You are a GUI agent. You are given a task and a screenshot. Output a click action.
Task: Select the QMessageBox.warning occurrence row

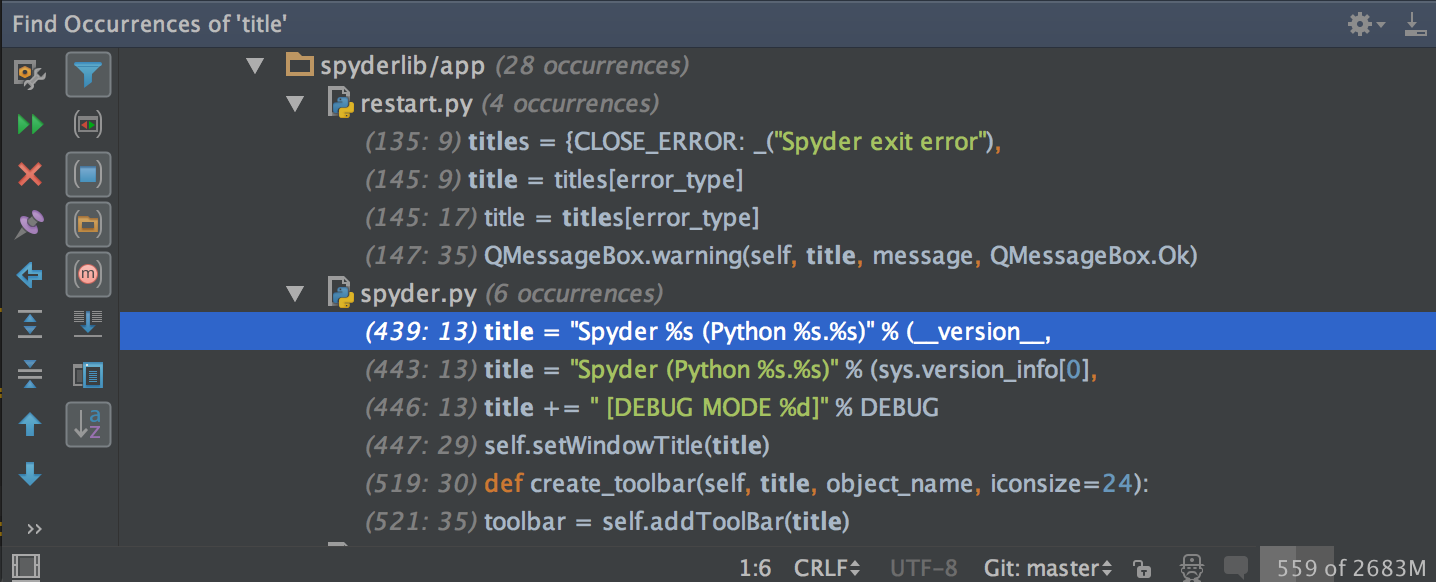point(778,256)
